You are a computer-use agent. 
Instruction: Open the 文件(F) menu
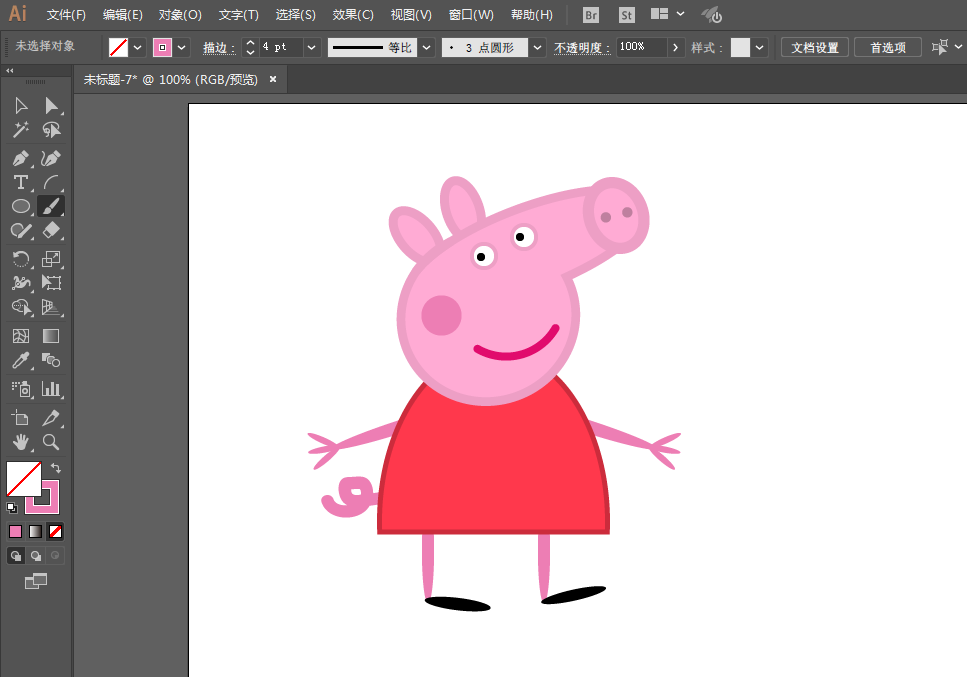[66, 15]
